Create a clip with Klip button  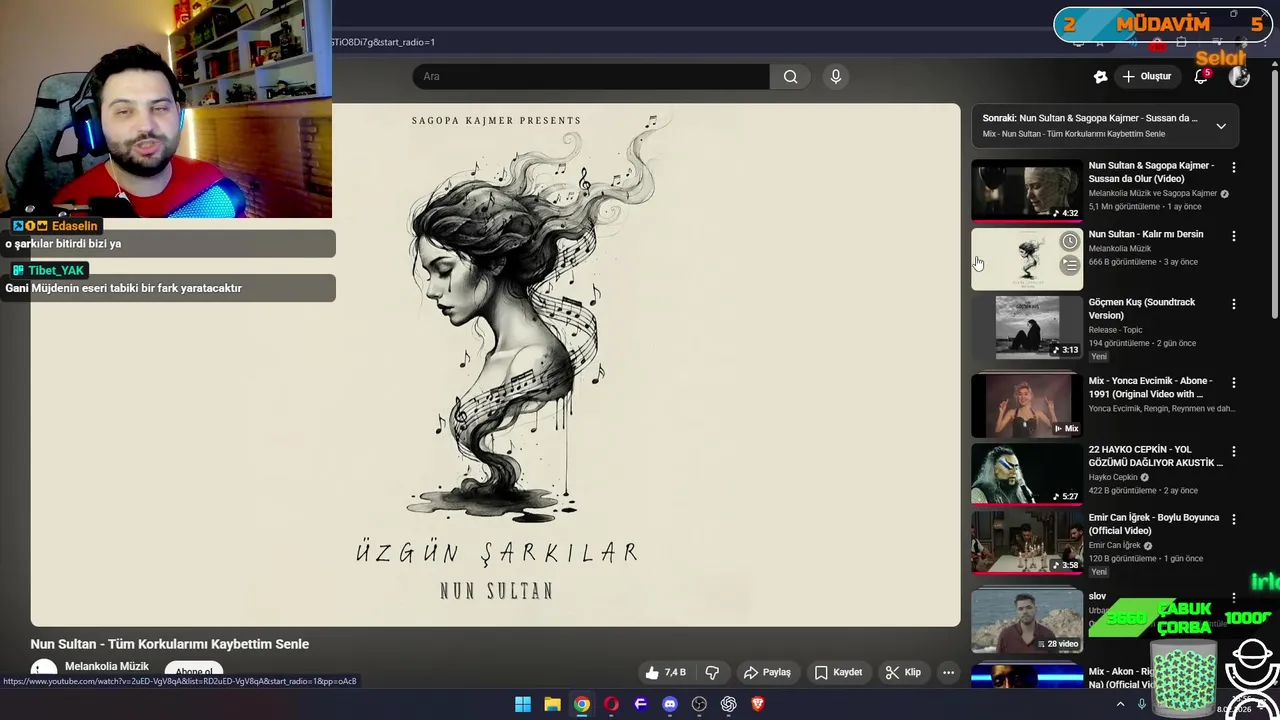click(903, 672)
